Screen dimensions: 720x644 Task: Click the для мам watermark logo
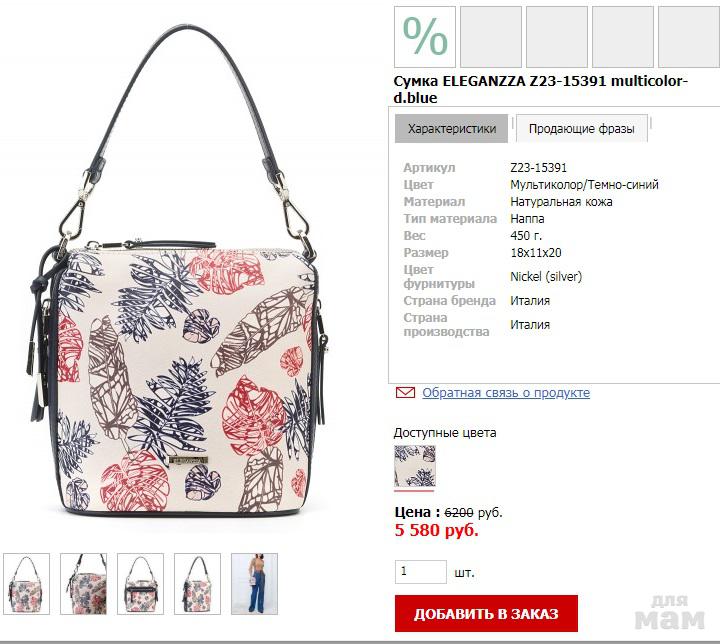(670, 612)
